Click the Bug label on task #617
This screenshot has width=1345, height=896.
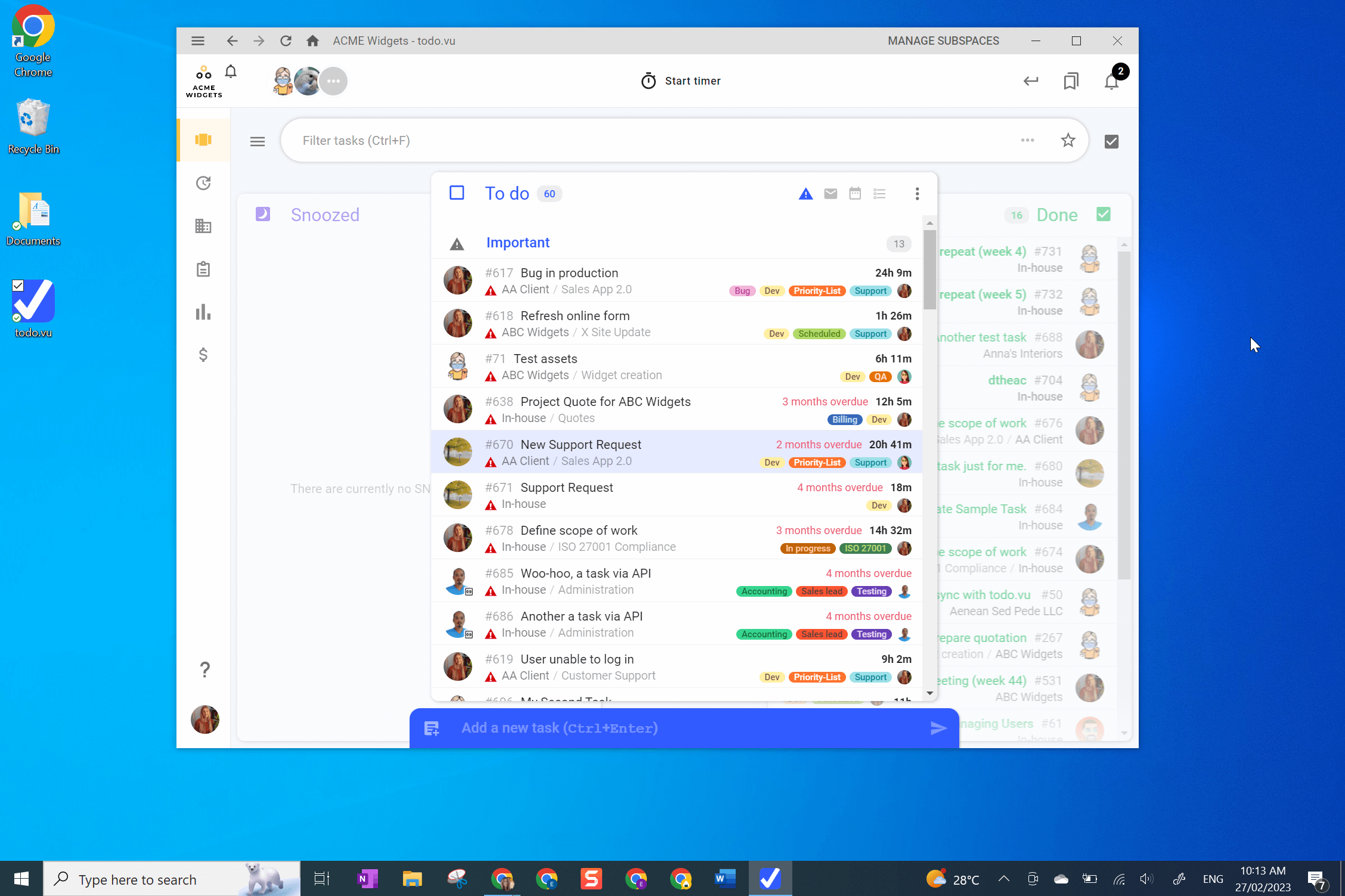pos(742,291)
